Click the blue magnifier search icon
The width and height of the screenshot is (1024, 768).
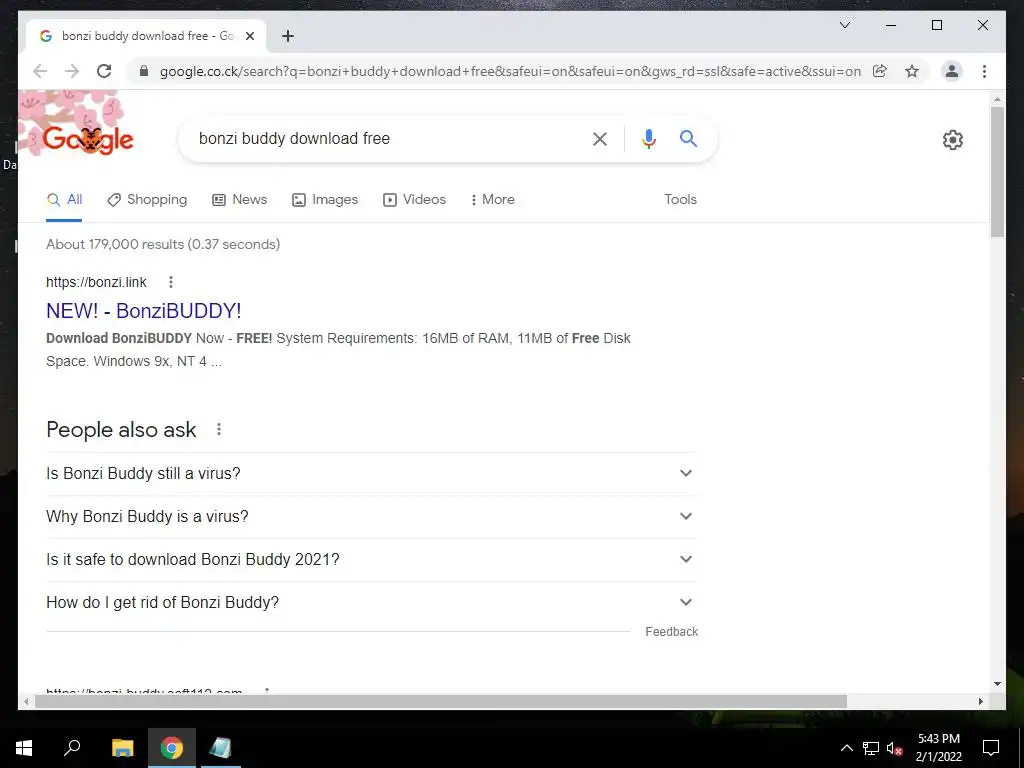[688, 138]
